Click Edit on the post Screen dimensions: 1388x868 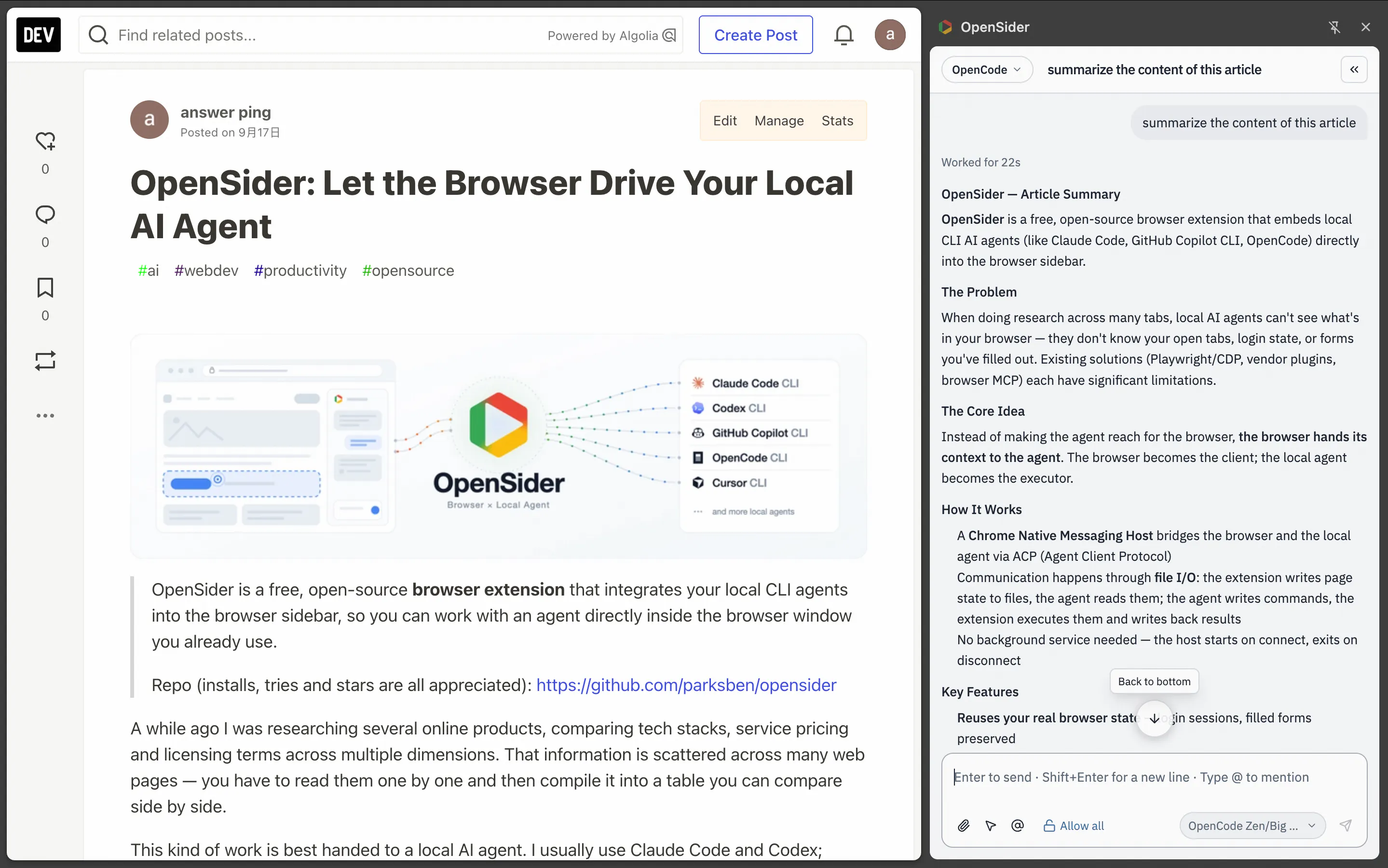(724, 121)
